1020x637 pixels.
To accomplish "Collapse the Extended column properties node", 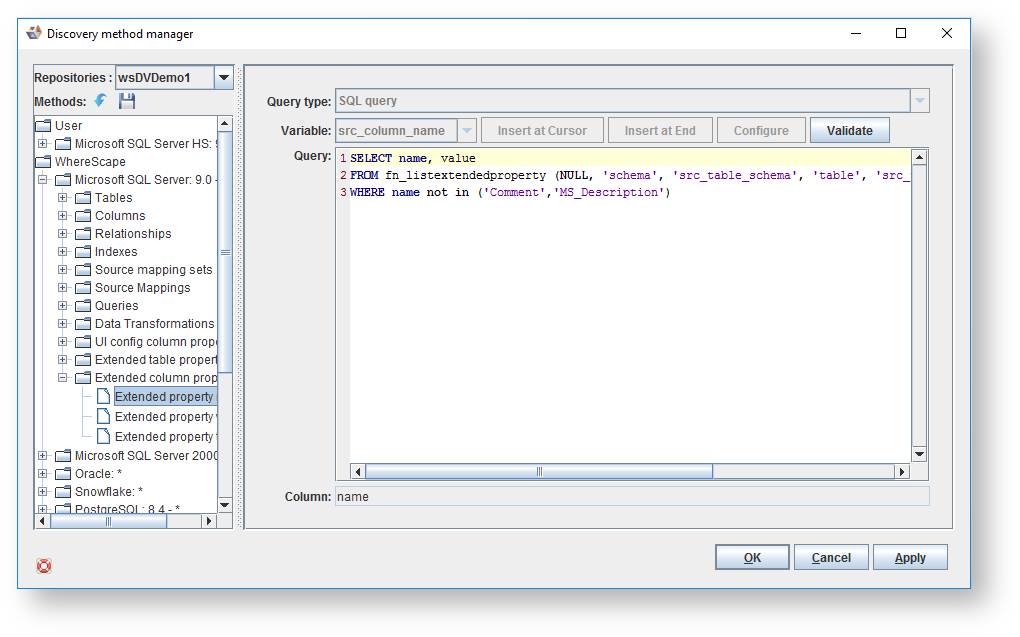I will pos(63,378).
